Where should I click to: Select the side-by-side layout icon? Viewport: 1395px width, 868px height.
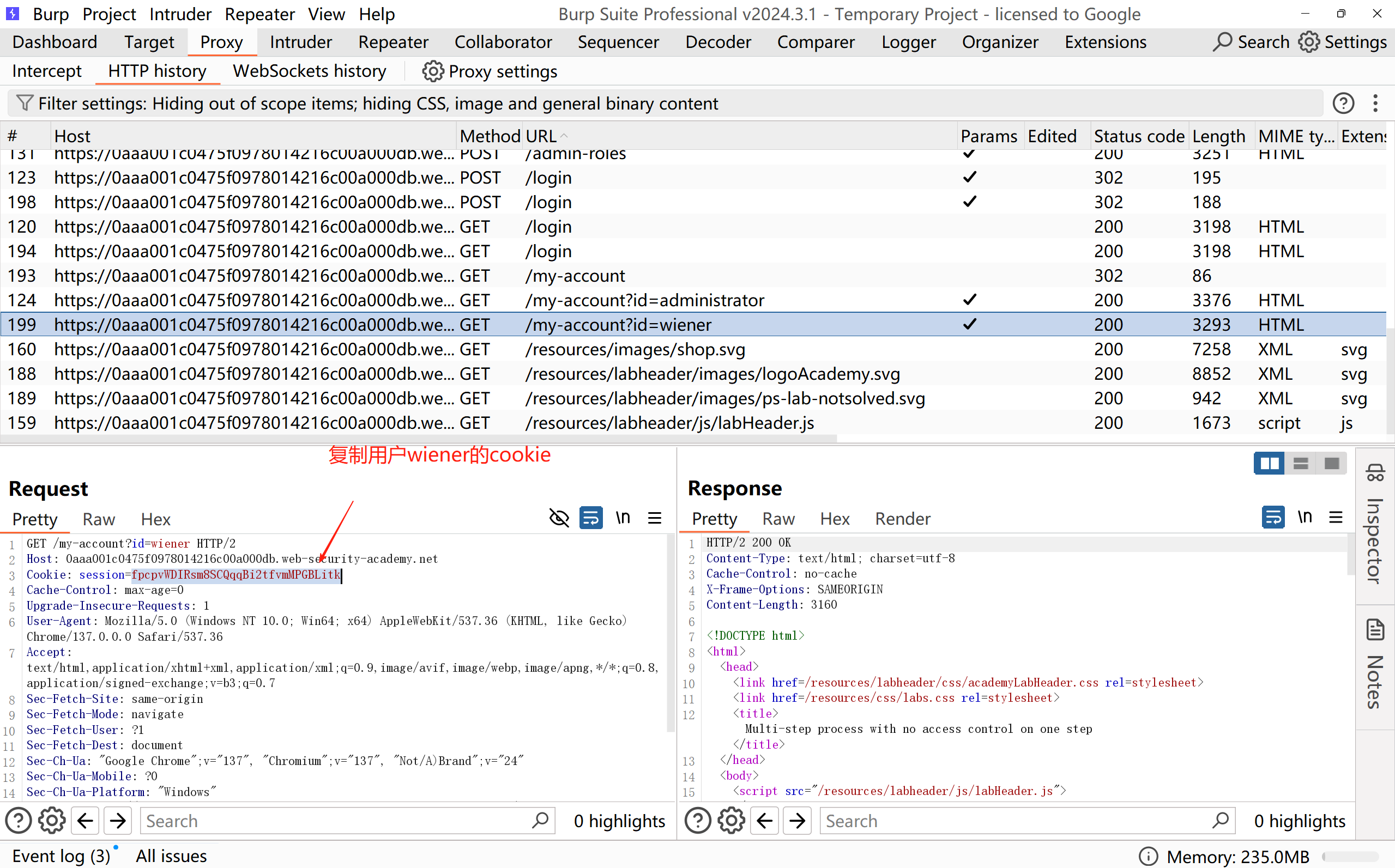(1269, 463)
